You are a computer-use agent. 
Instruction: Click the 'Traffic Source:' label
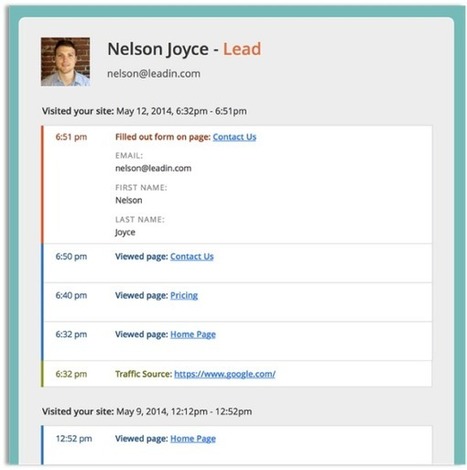pos(144,374)
